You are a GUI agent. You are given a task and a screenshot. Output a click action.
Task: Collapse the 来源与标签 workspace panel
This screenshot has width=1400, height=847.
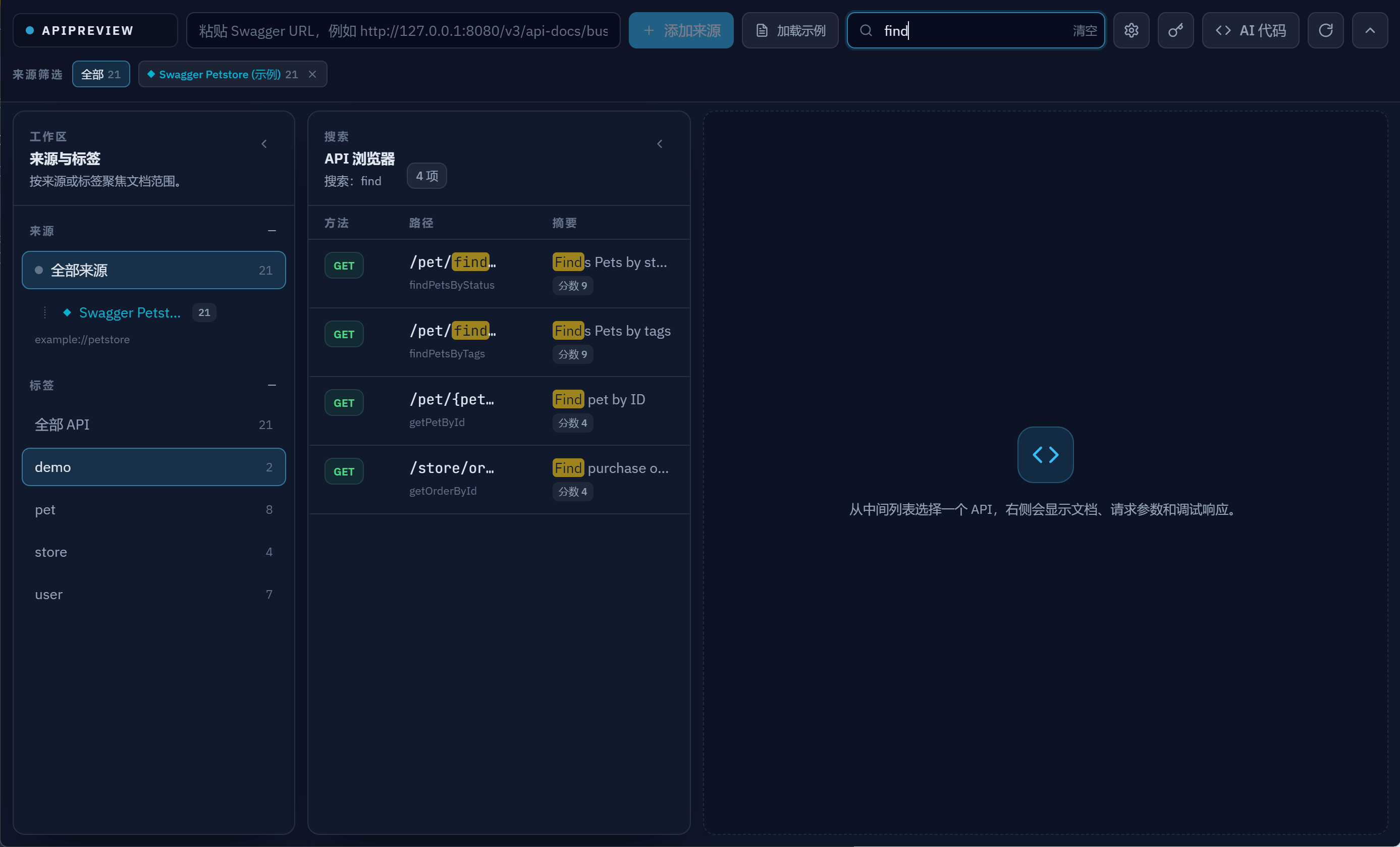264,144
